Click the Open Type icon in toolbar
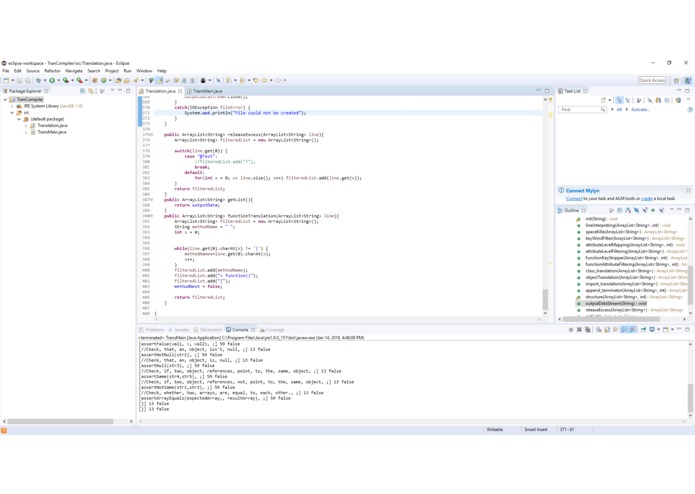This screenshot has width=695, height=494. (x=118, y=80)
